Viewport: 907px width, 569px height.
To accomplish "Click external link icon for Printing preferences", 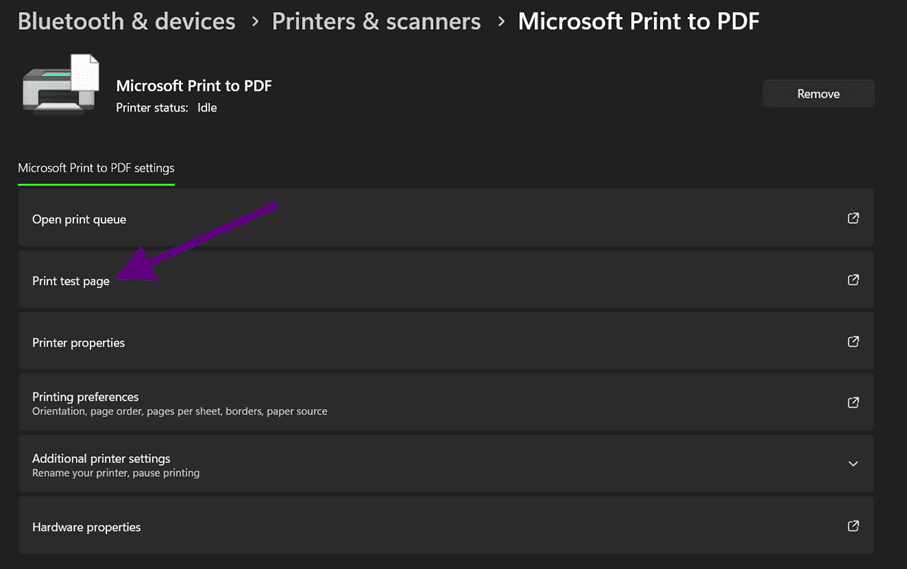I will [853, 402].
